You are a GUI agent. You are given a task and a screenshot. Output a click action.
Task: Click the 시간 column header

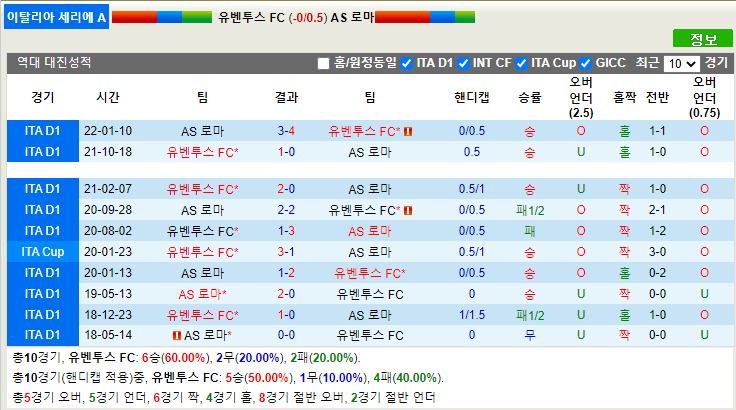(x=108, y=97)
